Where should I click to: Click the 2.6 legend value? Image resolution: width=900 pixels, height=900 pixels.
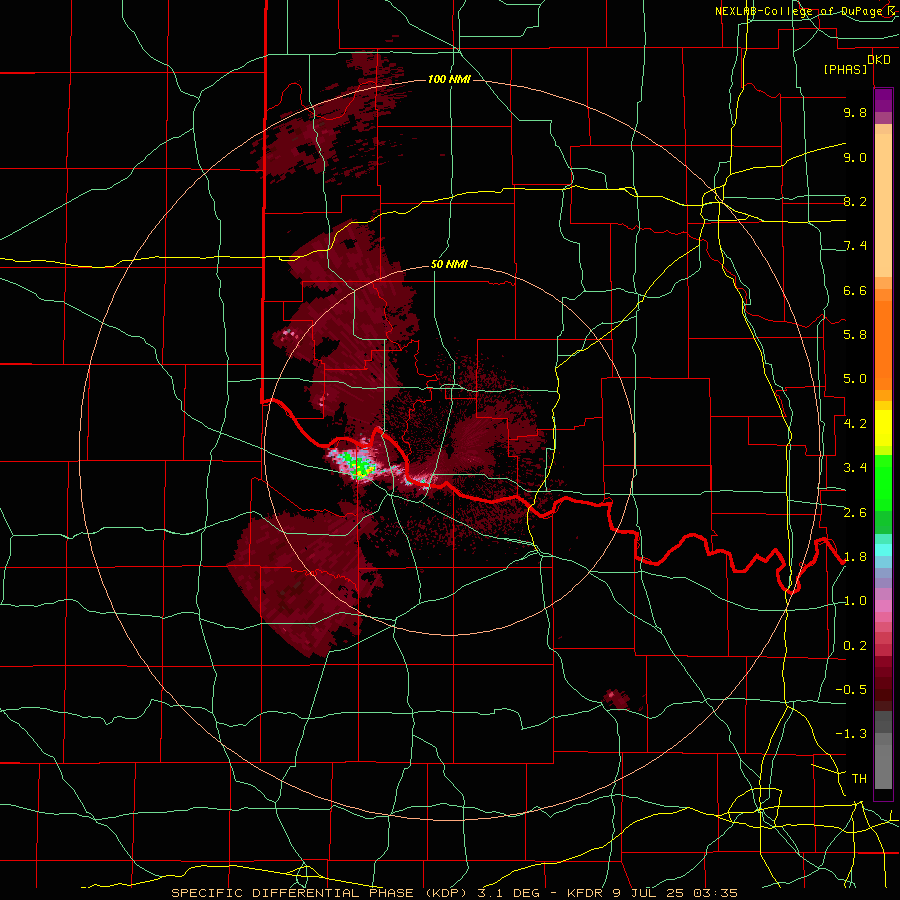[x=855, y=513]
